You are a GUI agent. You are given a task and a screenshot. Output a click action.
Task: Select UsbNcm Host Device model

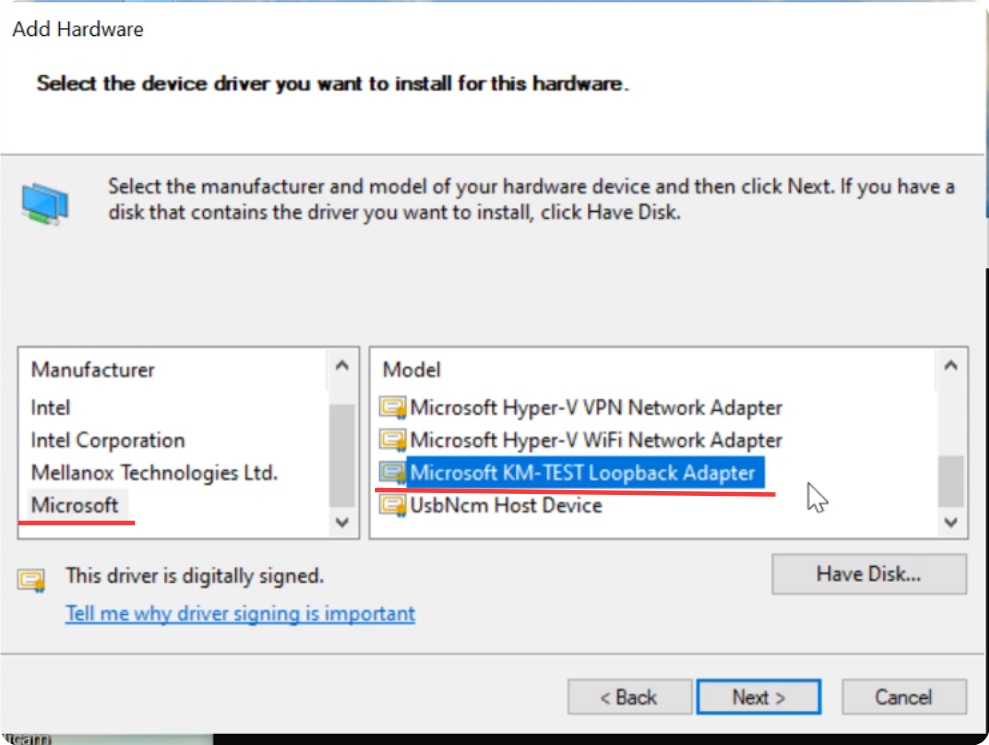click(506, 505)
